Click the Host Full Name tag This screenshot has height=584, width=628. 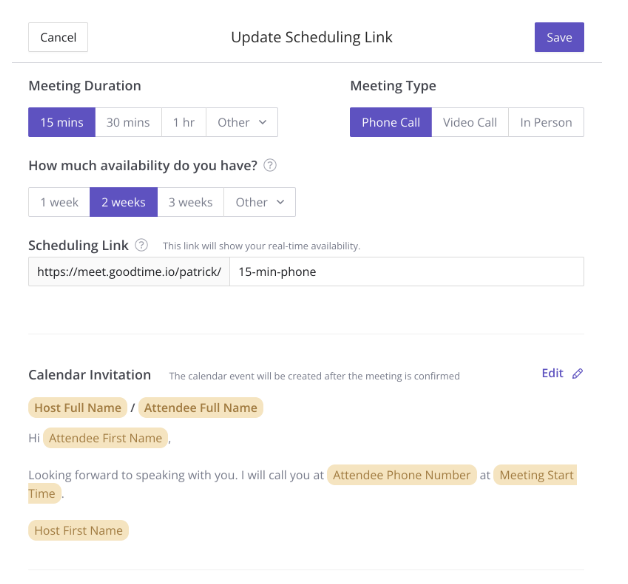point(78,407)
